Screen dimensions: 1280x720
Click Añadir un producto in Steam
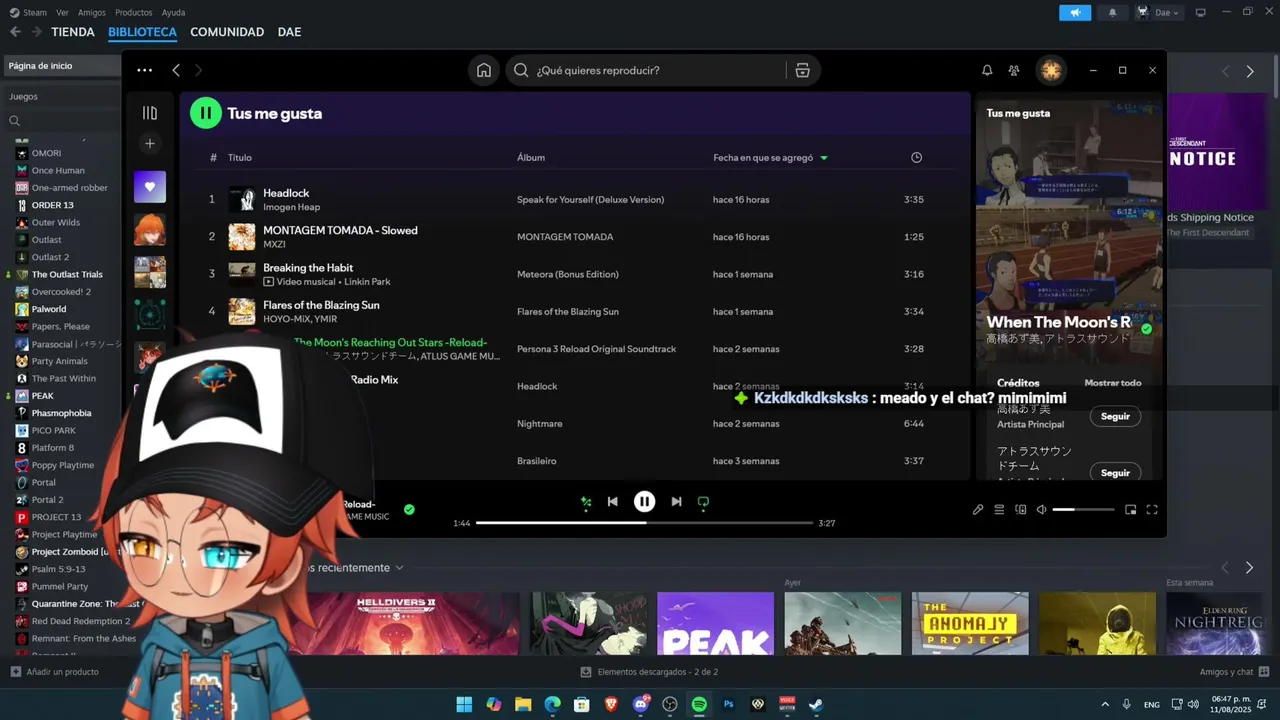click(55, 672)
